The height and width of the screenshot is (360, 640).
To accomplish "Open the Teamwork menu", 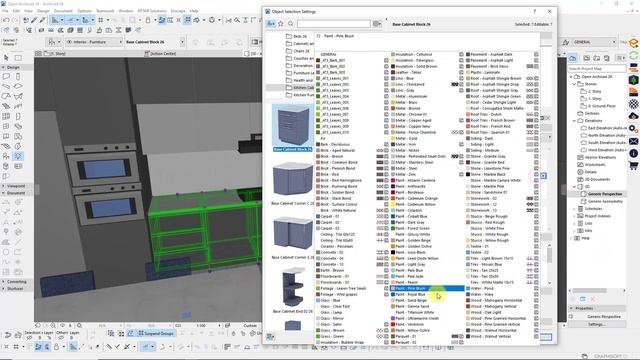I will [x=105, y=11].
